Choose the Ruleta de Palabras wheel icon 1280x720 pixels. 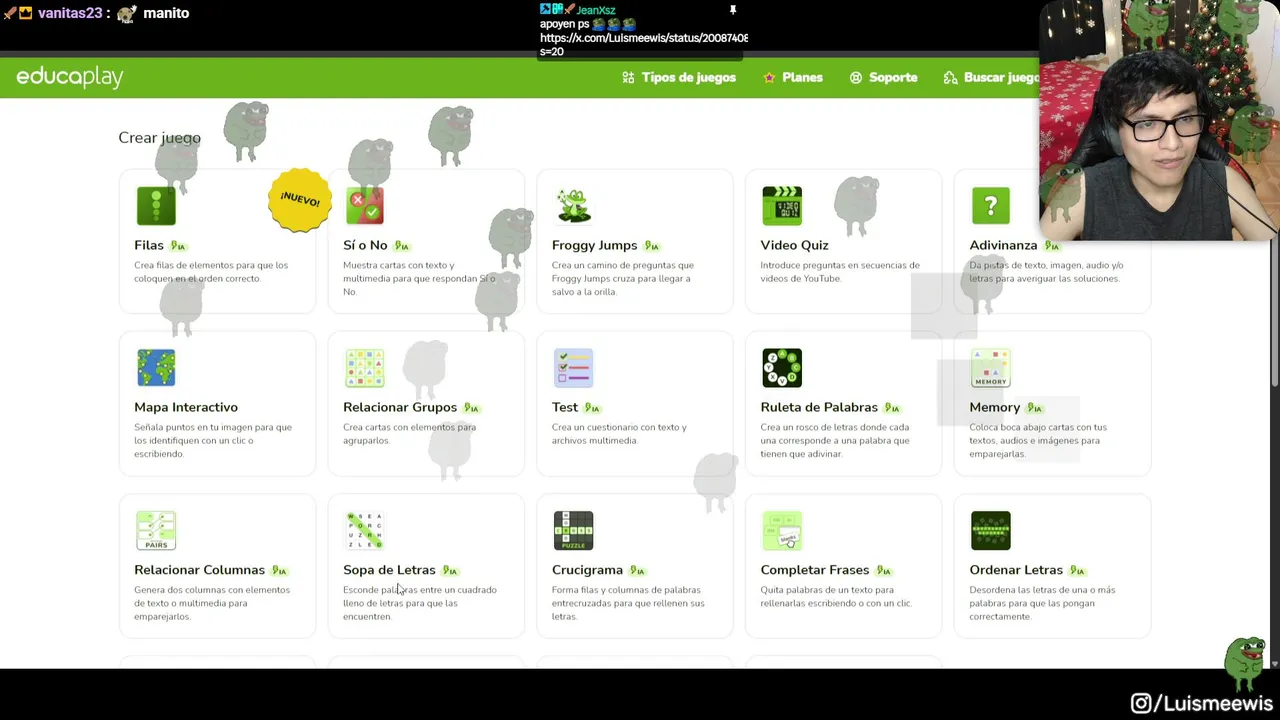point(782,368)
